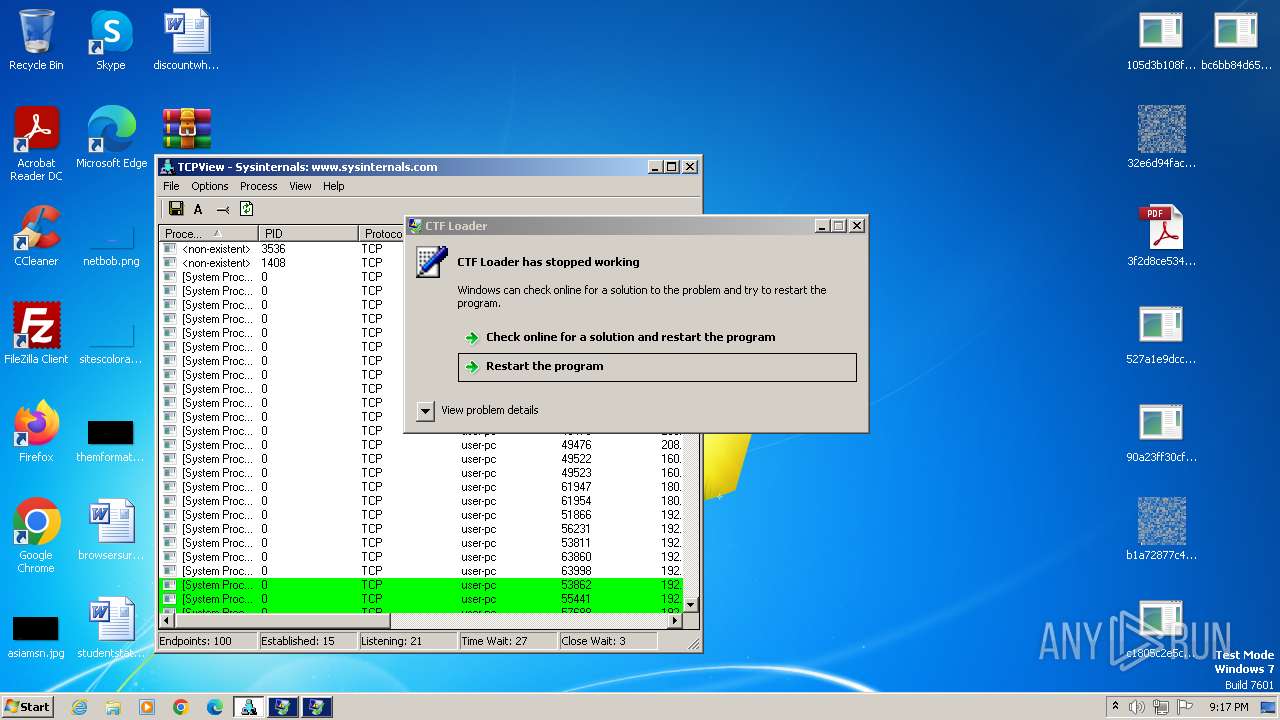Viewport: 1280px width, 720px height.
Task: Open Google Chrome desktop shortcut
Action: click(x=36, y=536)
